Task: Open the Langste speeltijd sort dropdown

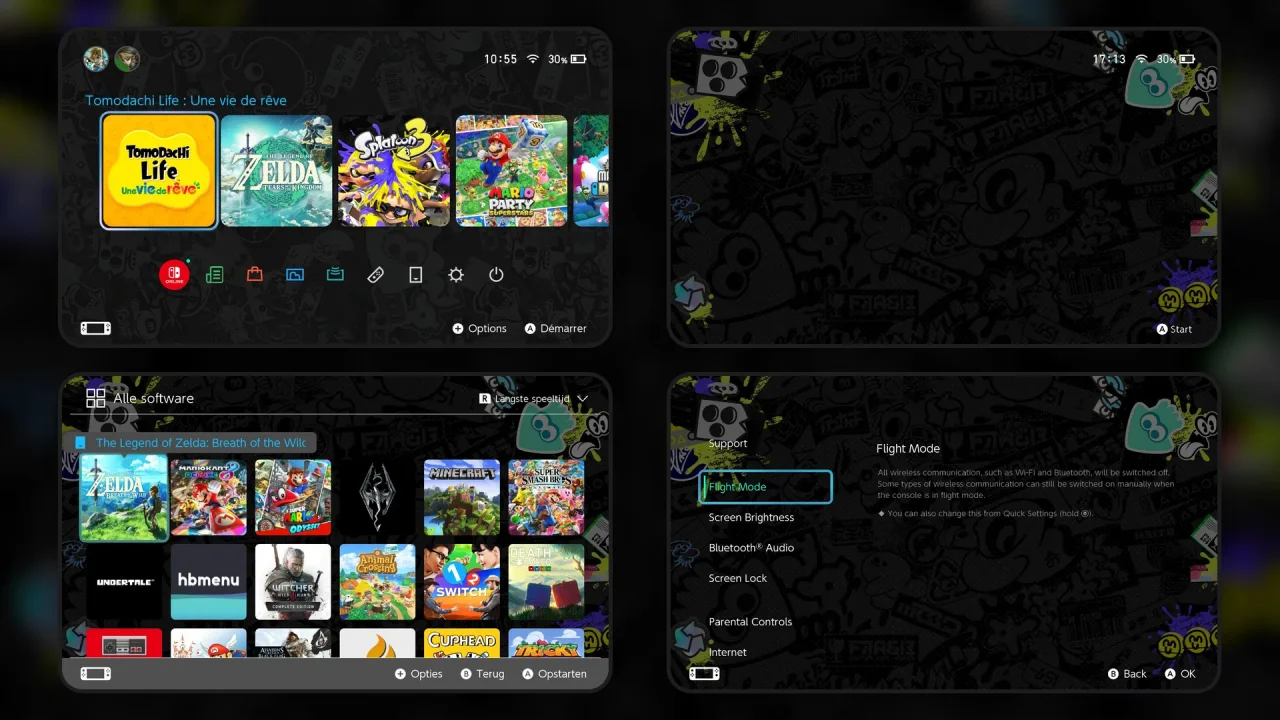Action: [533, 398]
